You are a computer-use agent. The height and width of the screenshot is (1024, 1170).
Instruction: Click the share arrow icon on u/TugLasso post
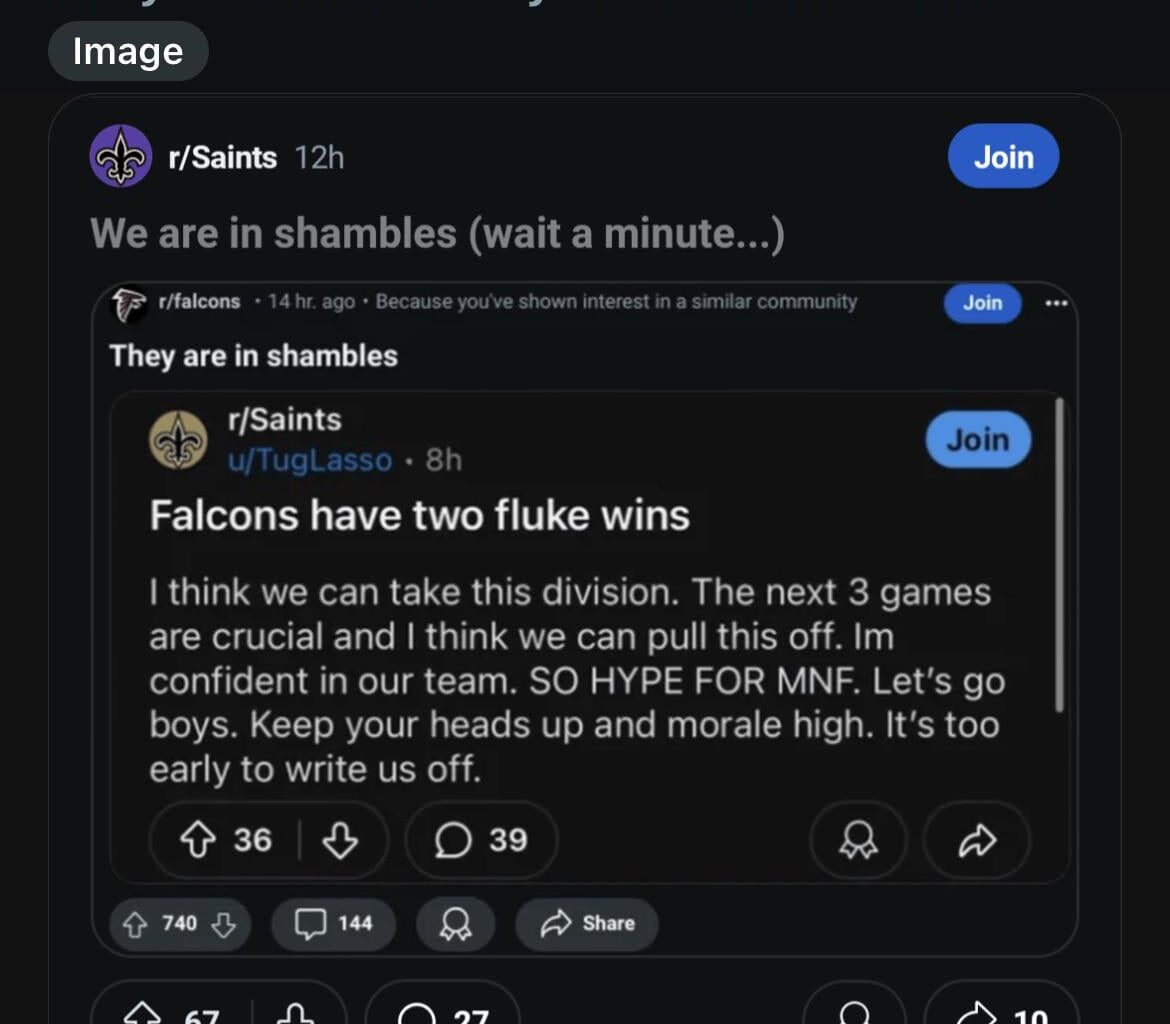coord(976,842)
